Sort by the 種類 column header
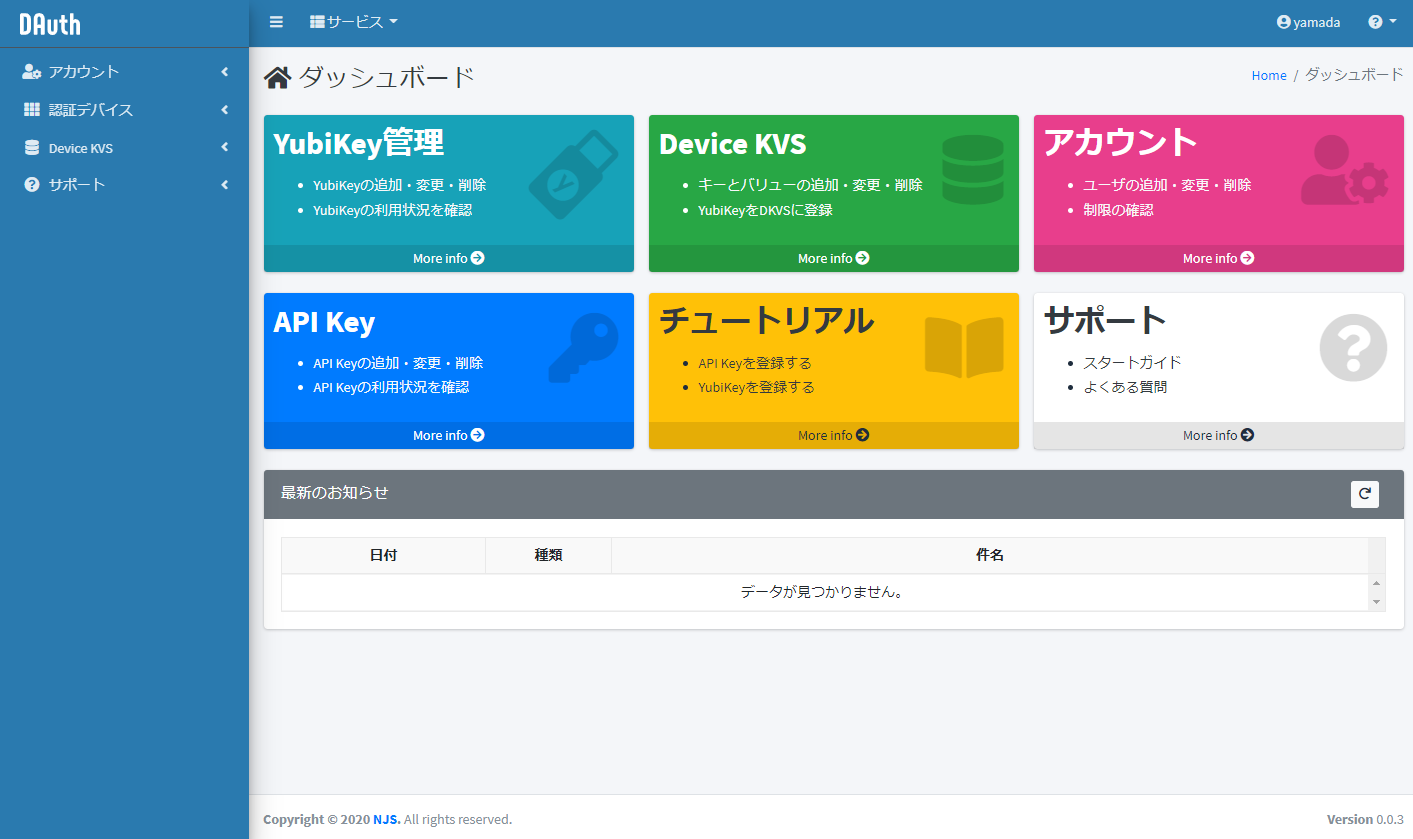Screen dimensions: 1413x839 [548, 555]
